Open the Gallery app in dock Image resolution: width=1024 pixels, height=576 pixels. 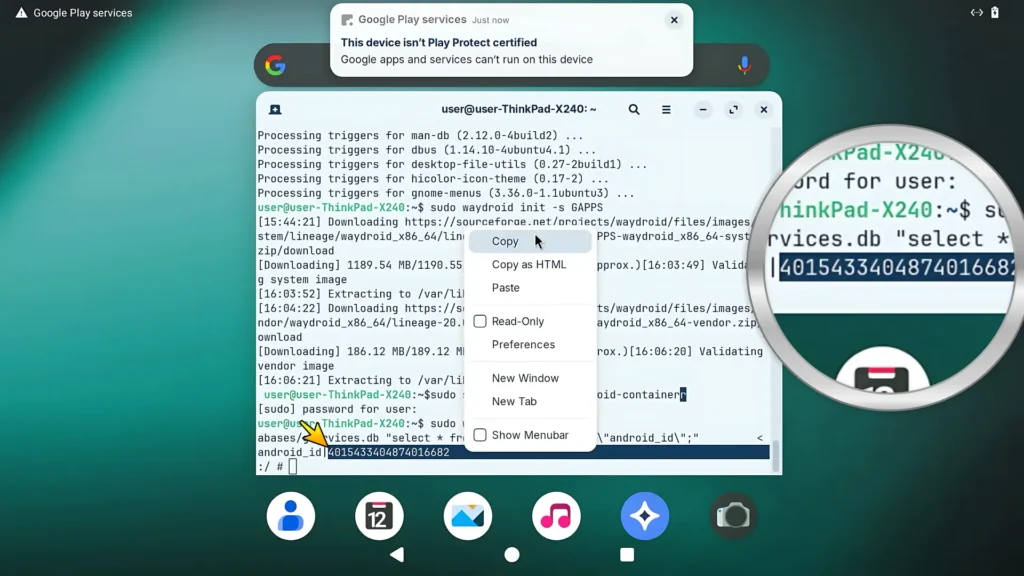[x=468, y=516]
